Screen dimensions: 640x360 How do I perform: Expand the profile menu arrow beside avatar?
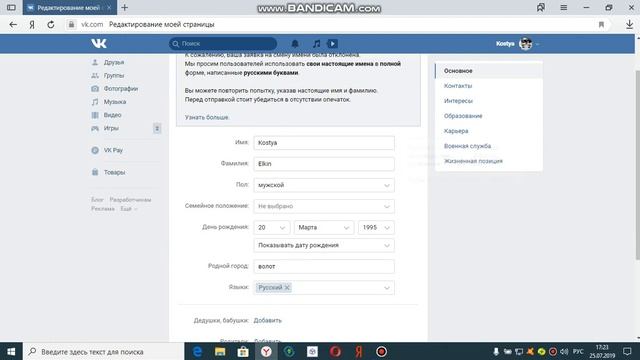coord(538,44)
